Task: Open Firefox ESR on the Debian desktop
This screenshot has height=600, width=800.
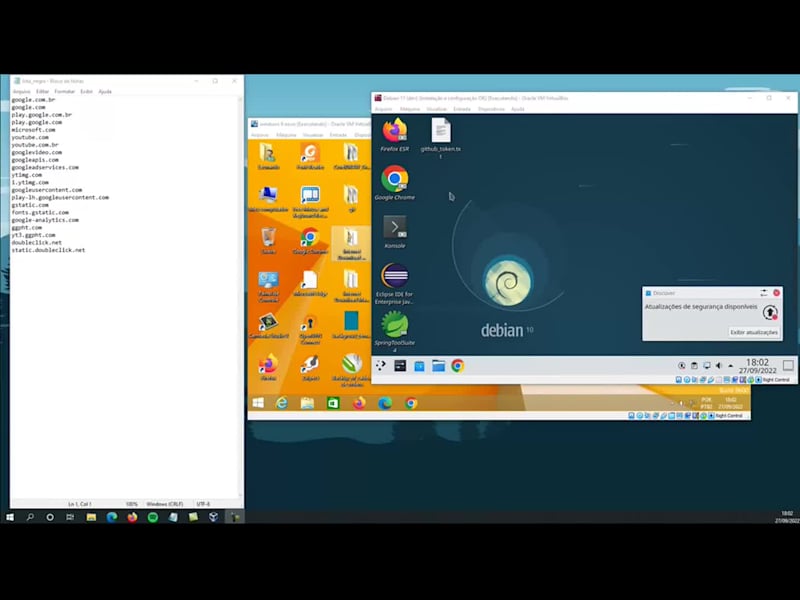Action: tap(394, 135)
